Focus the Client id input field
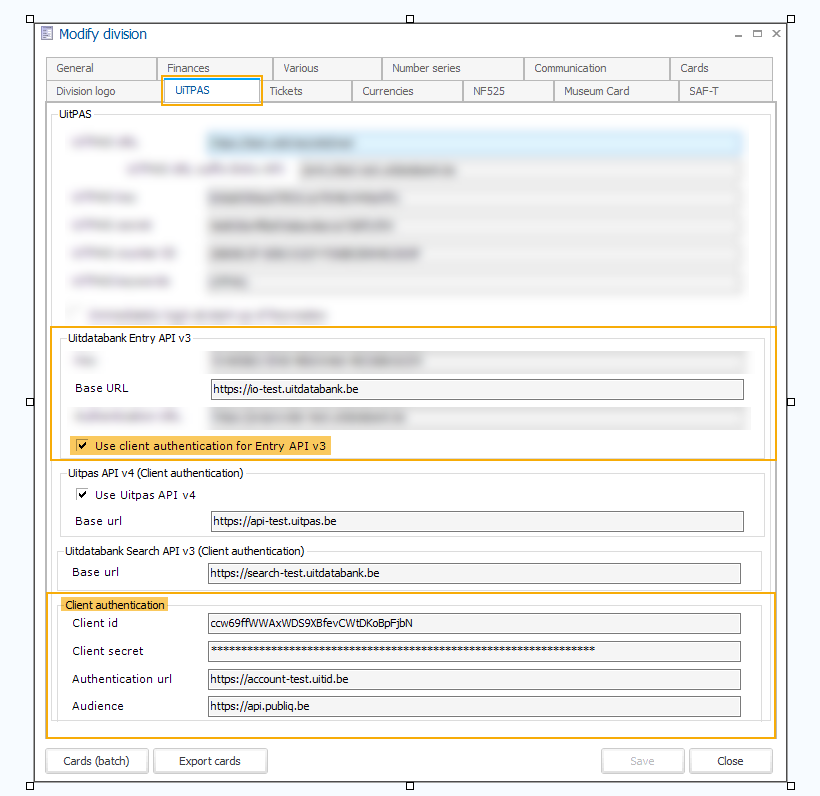The height and width of the screenshot is (796, 820). click(x=474, y=623)
